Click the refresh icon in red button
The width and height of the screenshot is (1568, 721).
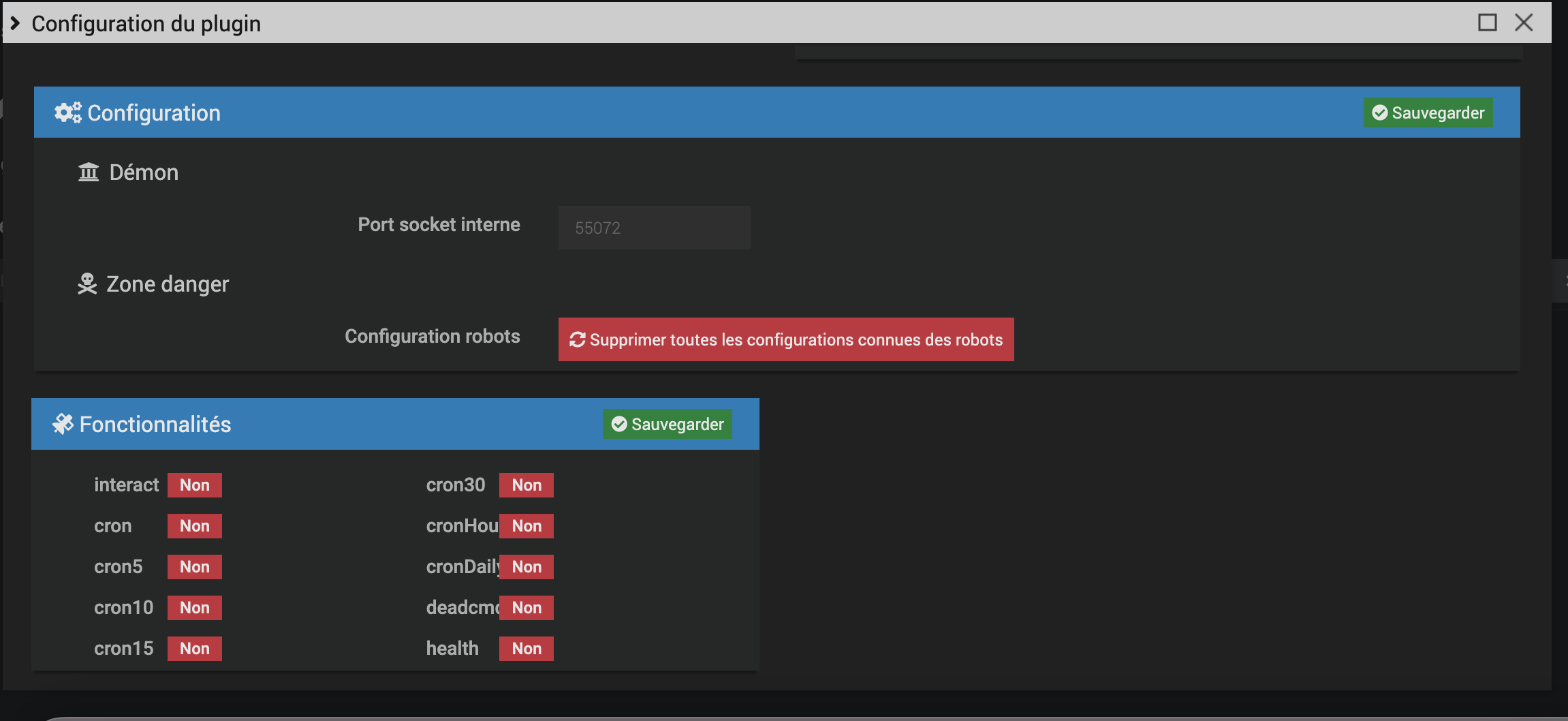click(578, 339)
